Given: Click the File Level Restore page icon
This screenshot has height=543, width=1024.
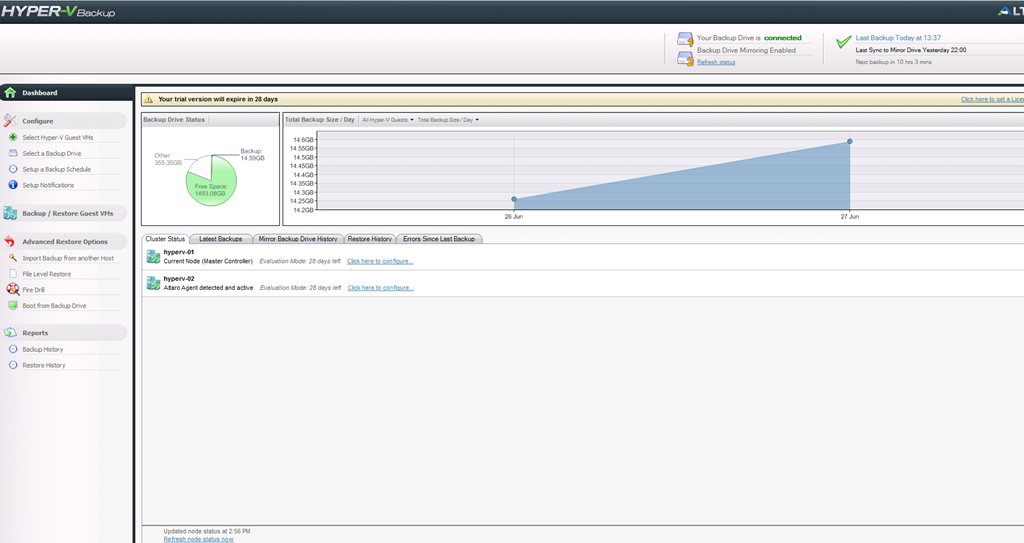Looking at the screenshot, I should 13,274.
